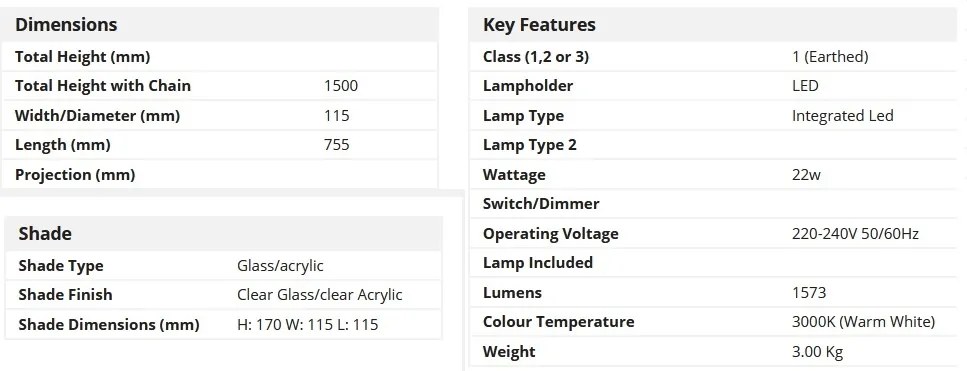967x371 pixels.
Task: Select the Projection (mm) row
Action: [220, 174]
